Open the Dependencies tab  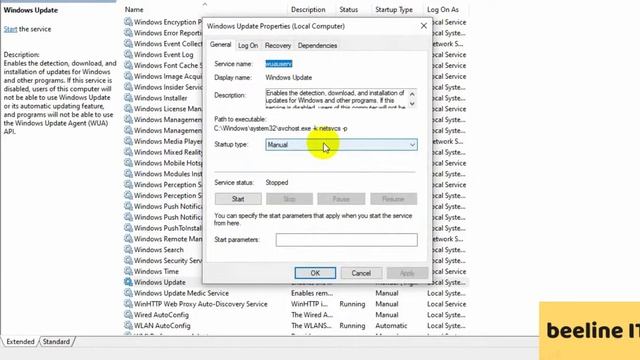coord(317,45)
